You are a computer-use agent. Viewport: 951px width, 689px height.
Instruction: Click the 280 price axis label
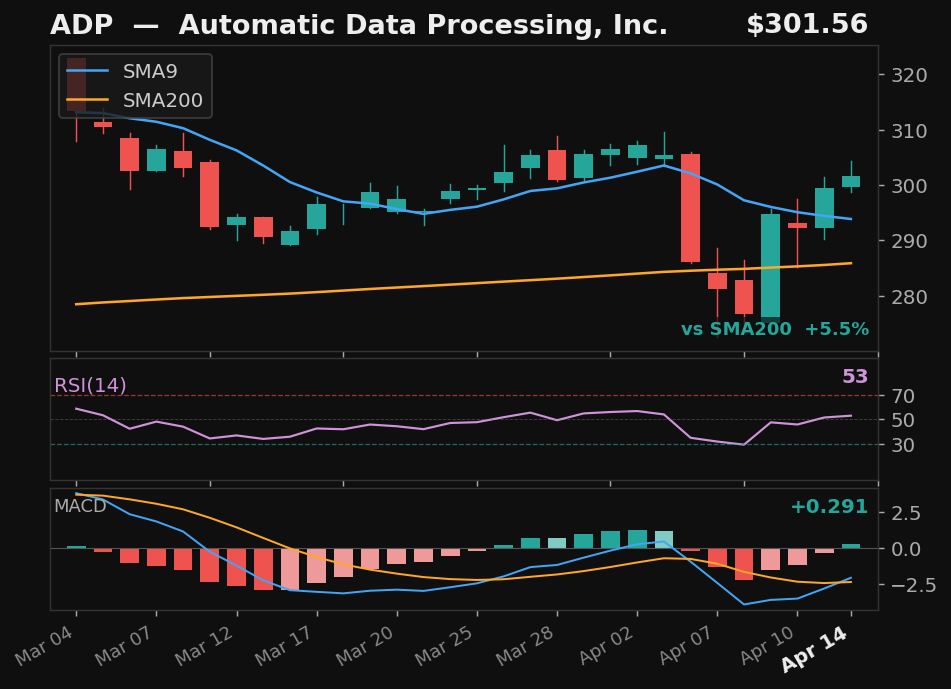(x=909, y=297)
